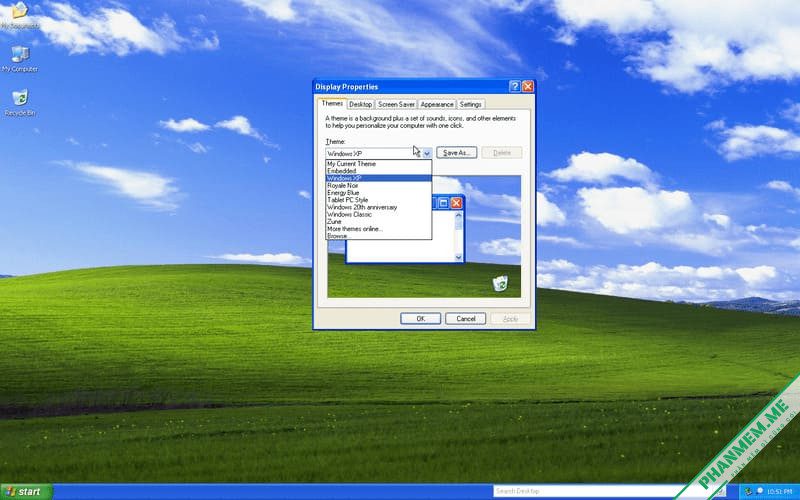Close the Display Properties dialog
This screenshot has width=800, height=500.
(528, 86)
